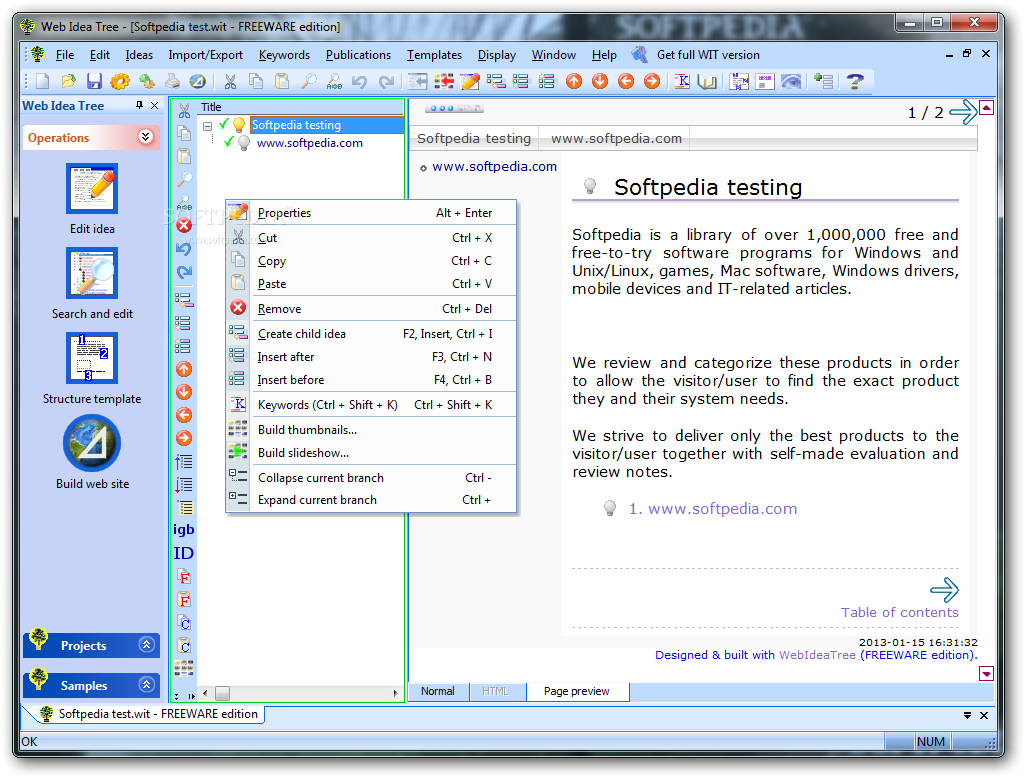Click the A-to-B Replace icon in the top toolbar
1025x778 pixels.
pos(334,81)
